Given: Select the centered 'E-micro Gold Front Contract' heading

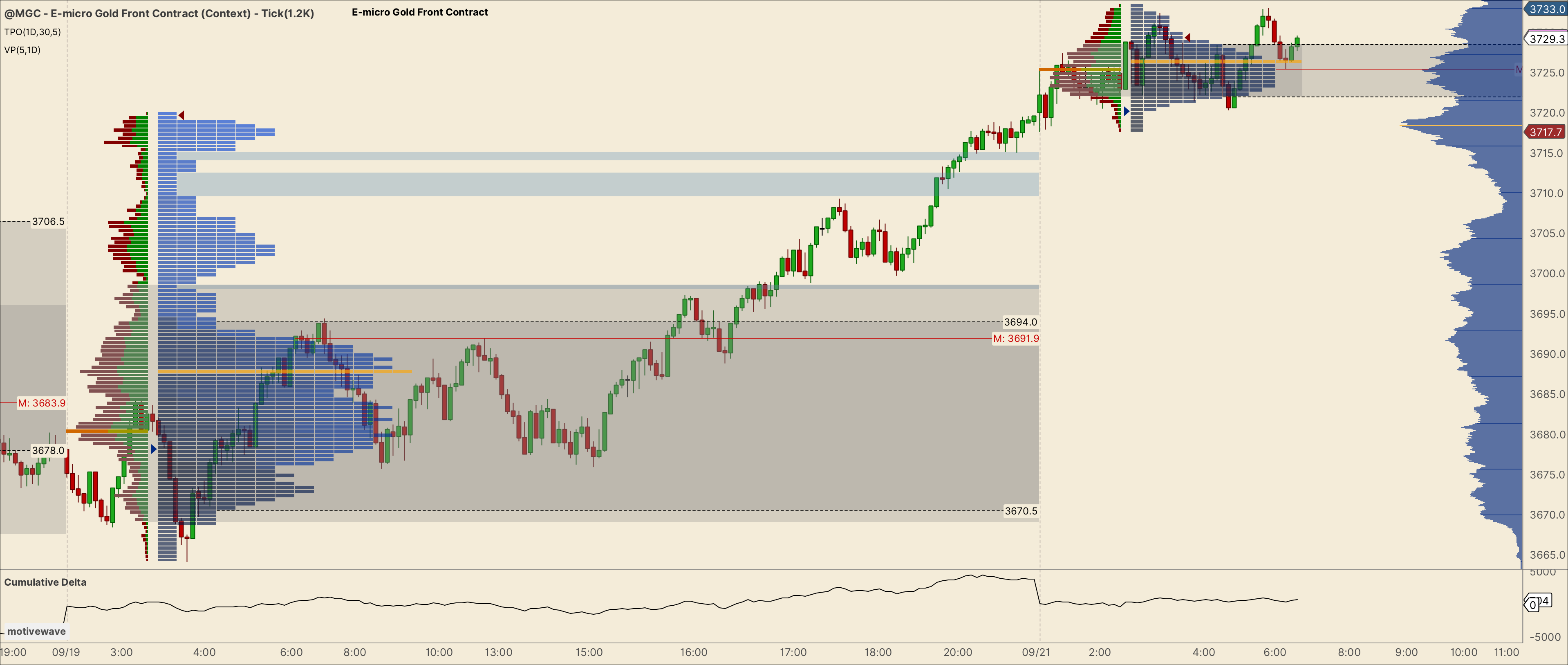Looking at the screenshot, I should (x=420, y=12).
